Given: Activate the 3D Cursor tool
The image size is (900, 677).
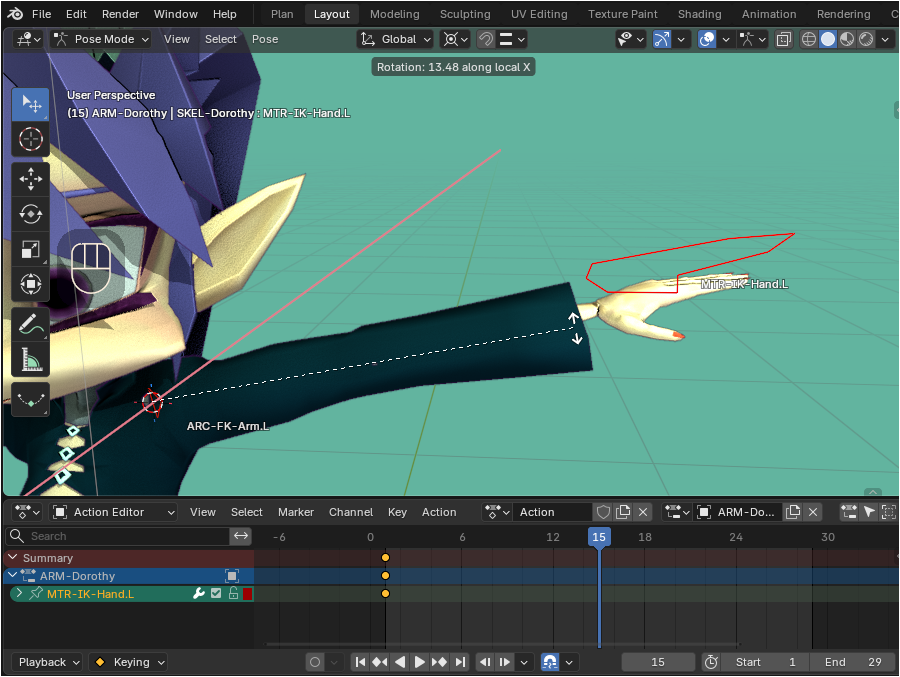Looking at the screenshot, I should (x=30, y=139).
